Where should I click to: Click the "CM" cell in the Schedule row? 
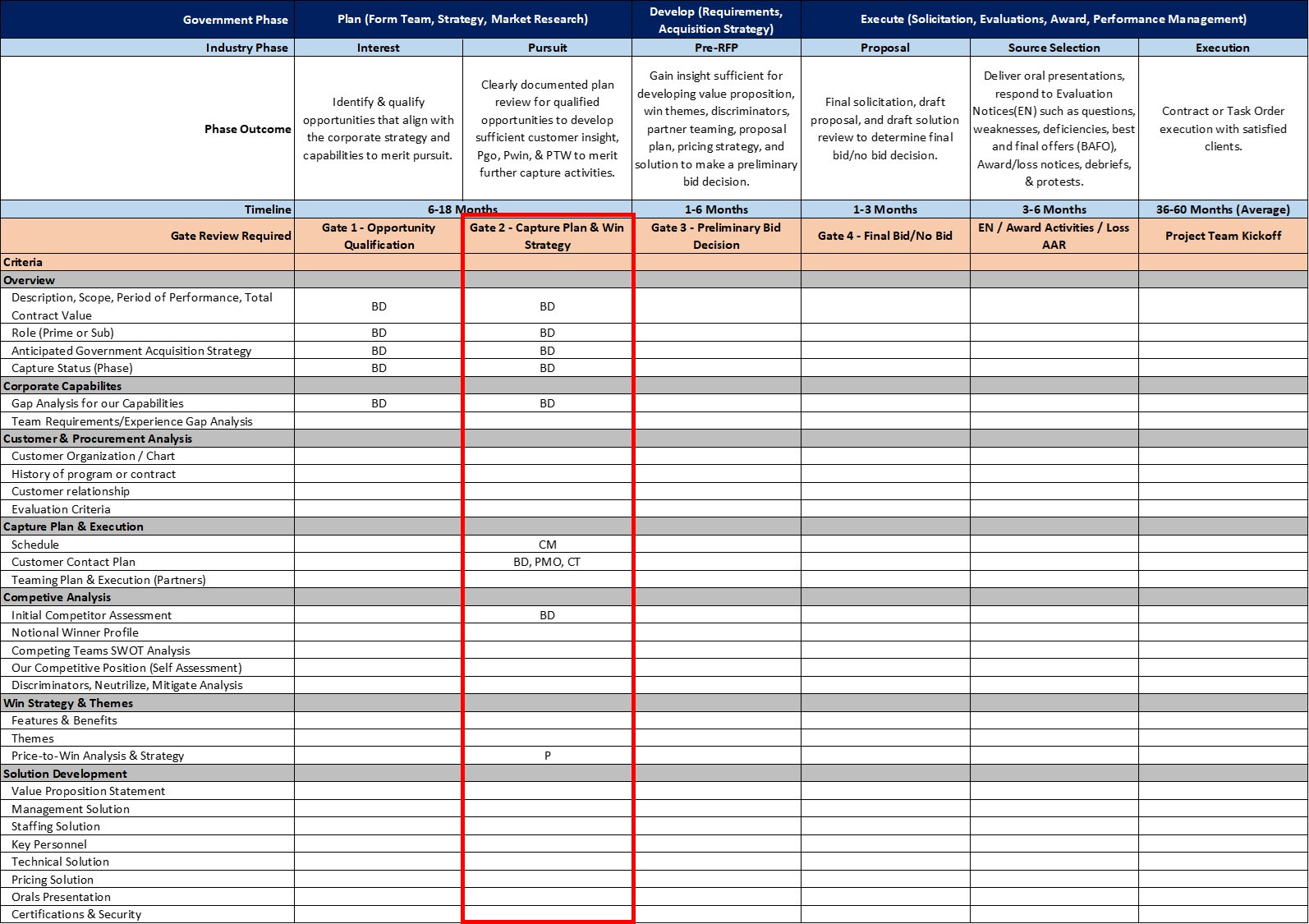pos(548,545)
